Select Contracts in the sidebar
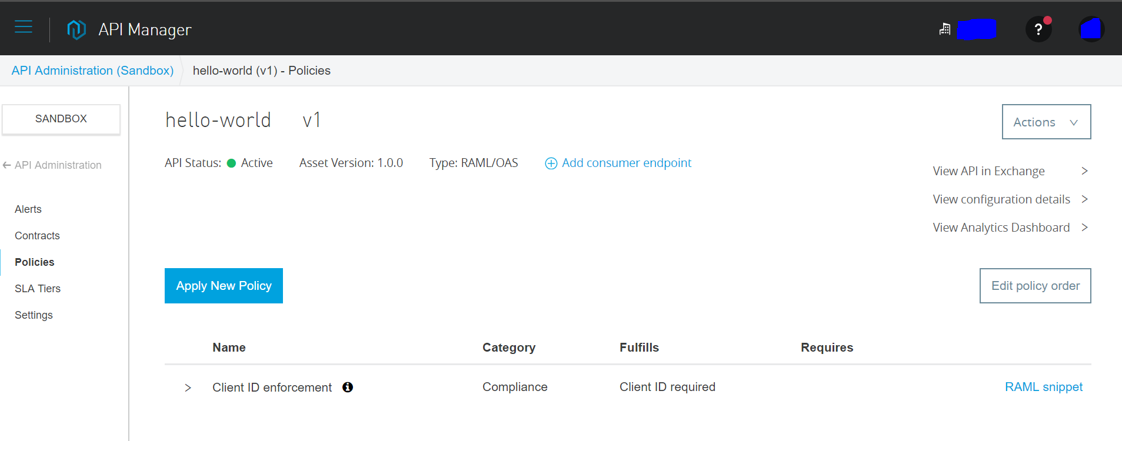 point(37,236)
